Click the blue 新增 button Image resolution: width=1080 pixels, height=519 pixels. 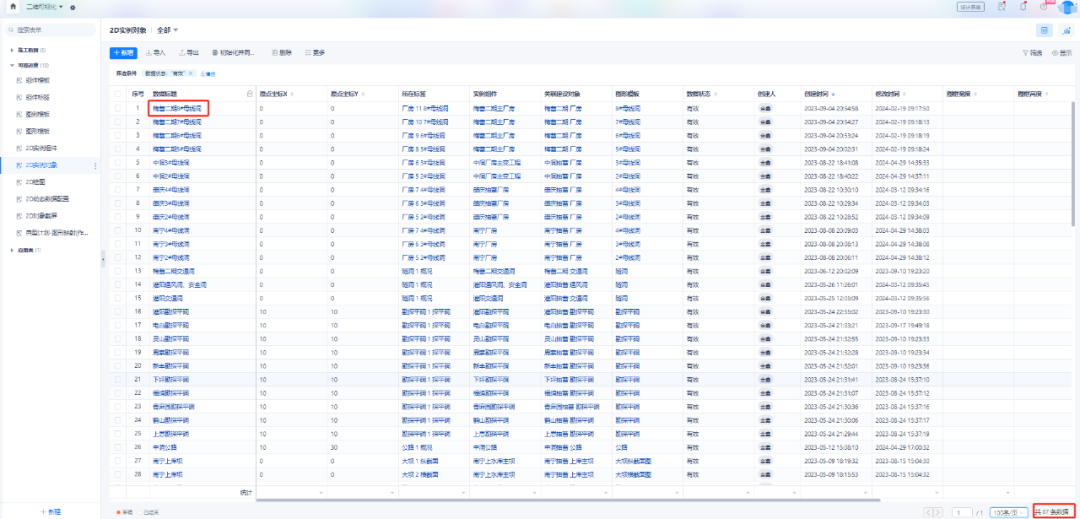click(x=124, y=52)
